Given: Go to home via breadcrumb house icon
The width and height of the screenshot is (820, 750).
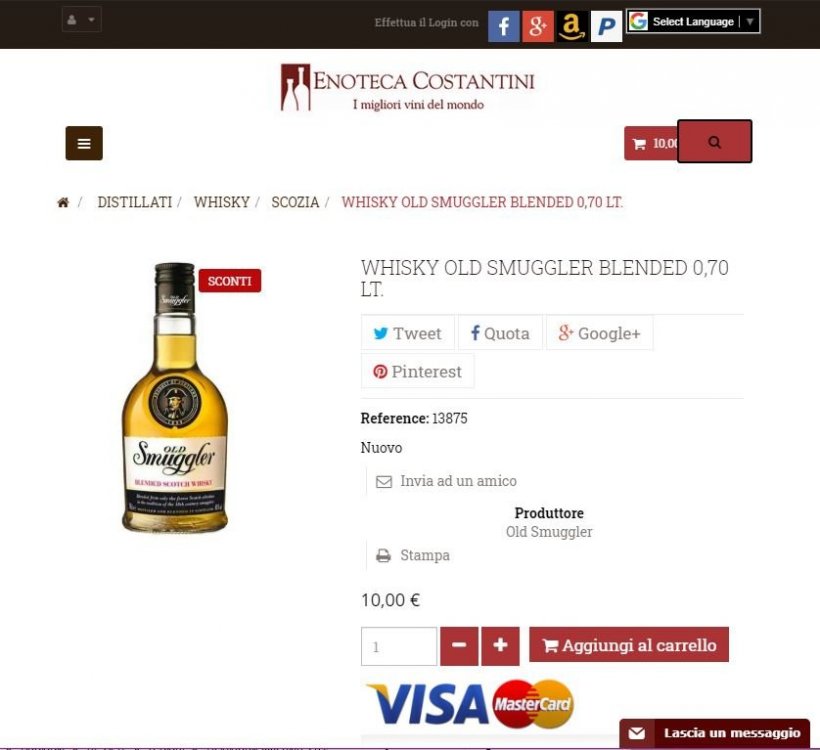Looking at the screenshot, I should point(63,202).
